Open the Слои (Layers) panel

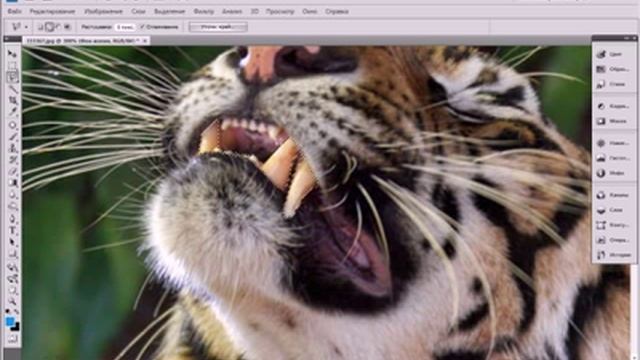613,210
